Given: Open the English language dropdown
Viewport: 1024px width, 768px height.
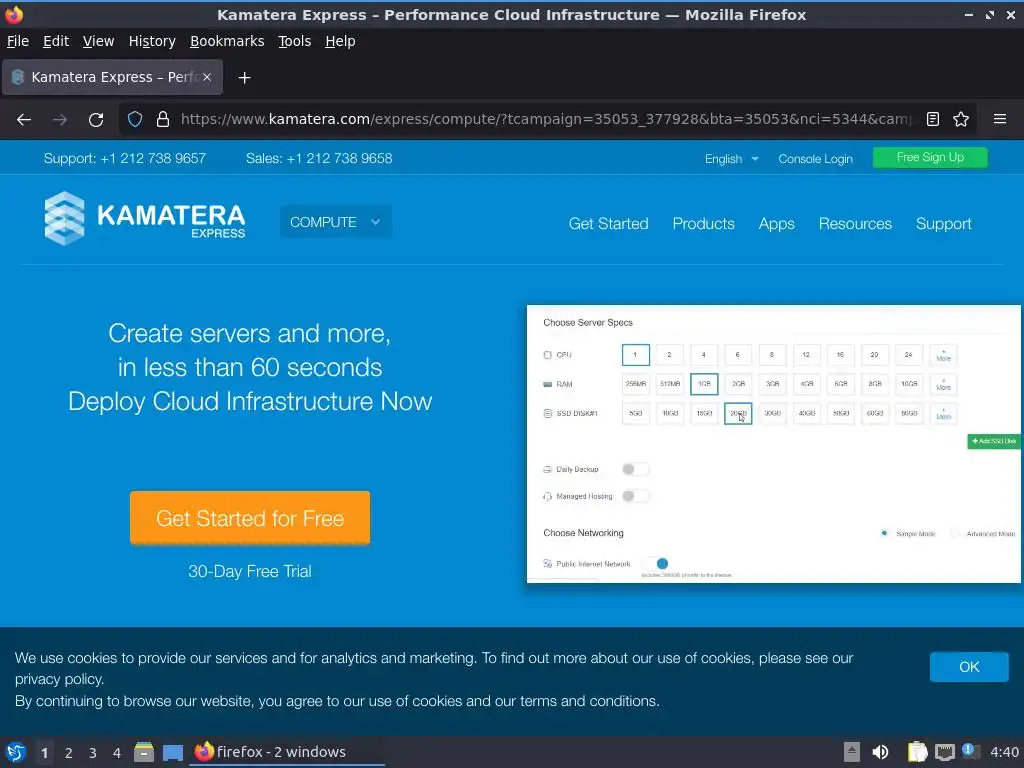Looking at the screenshot, I should click(731, 159).
